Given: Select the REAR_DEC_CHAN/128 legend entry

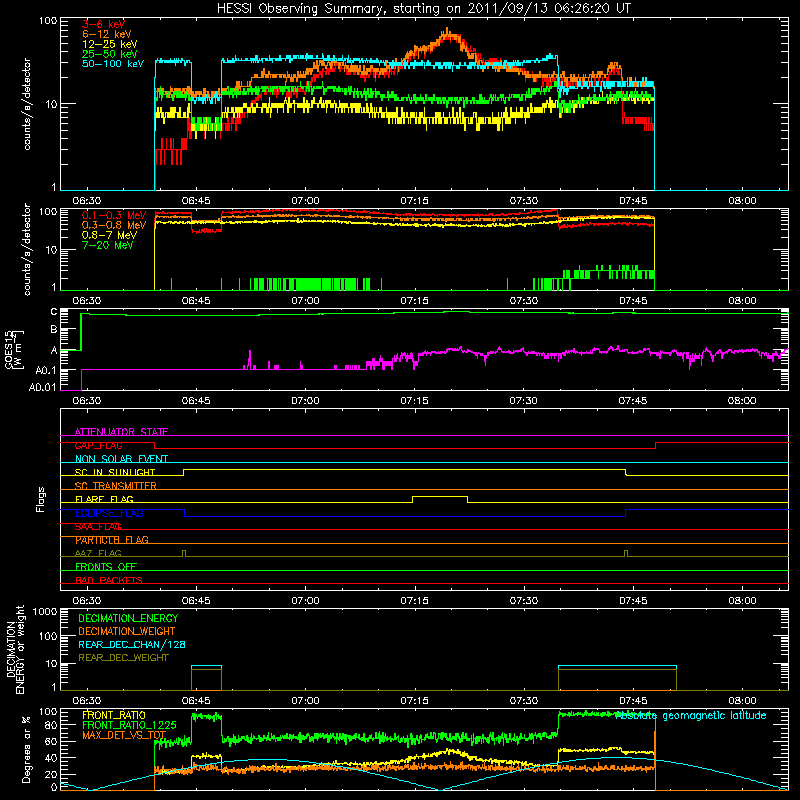Looking at the screenshot, I should point(132,644).
